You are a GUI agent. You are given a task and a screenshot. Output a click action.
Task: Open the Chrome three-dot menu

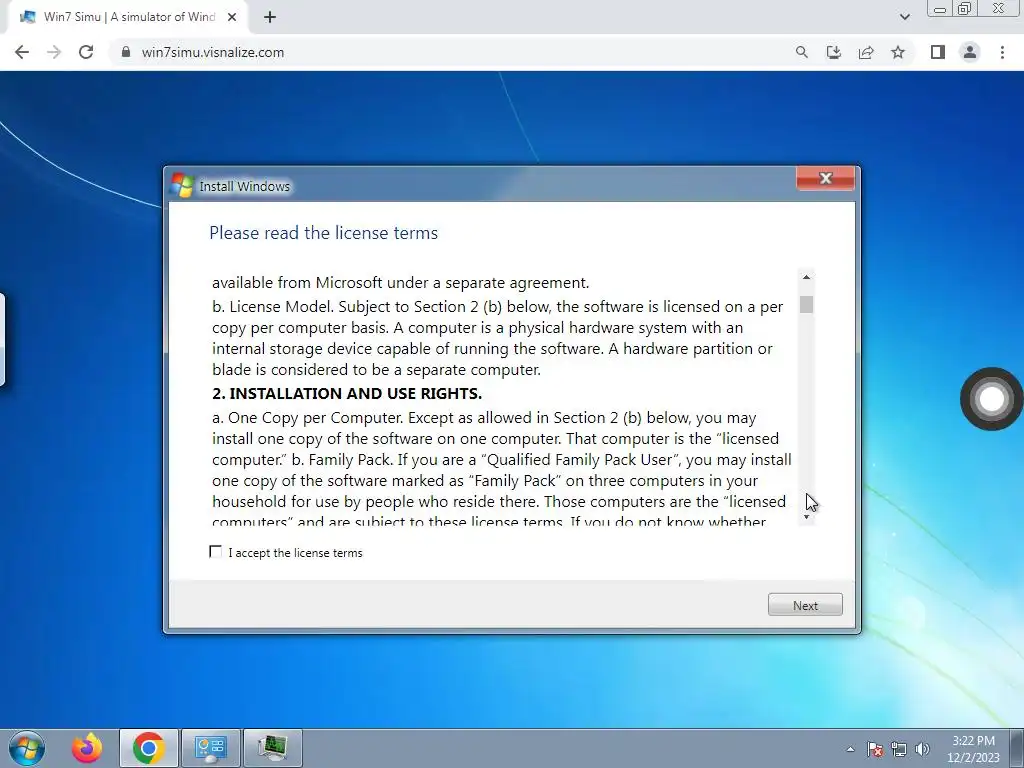point(1002,52)
